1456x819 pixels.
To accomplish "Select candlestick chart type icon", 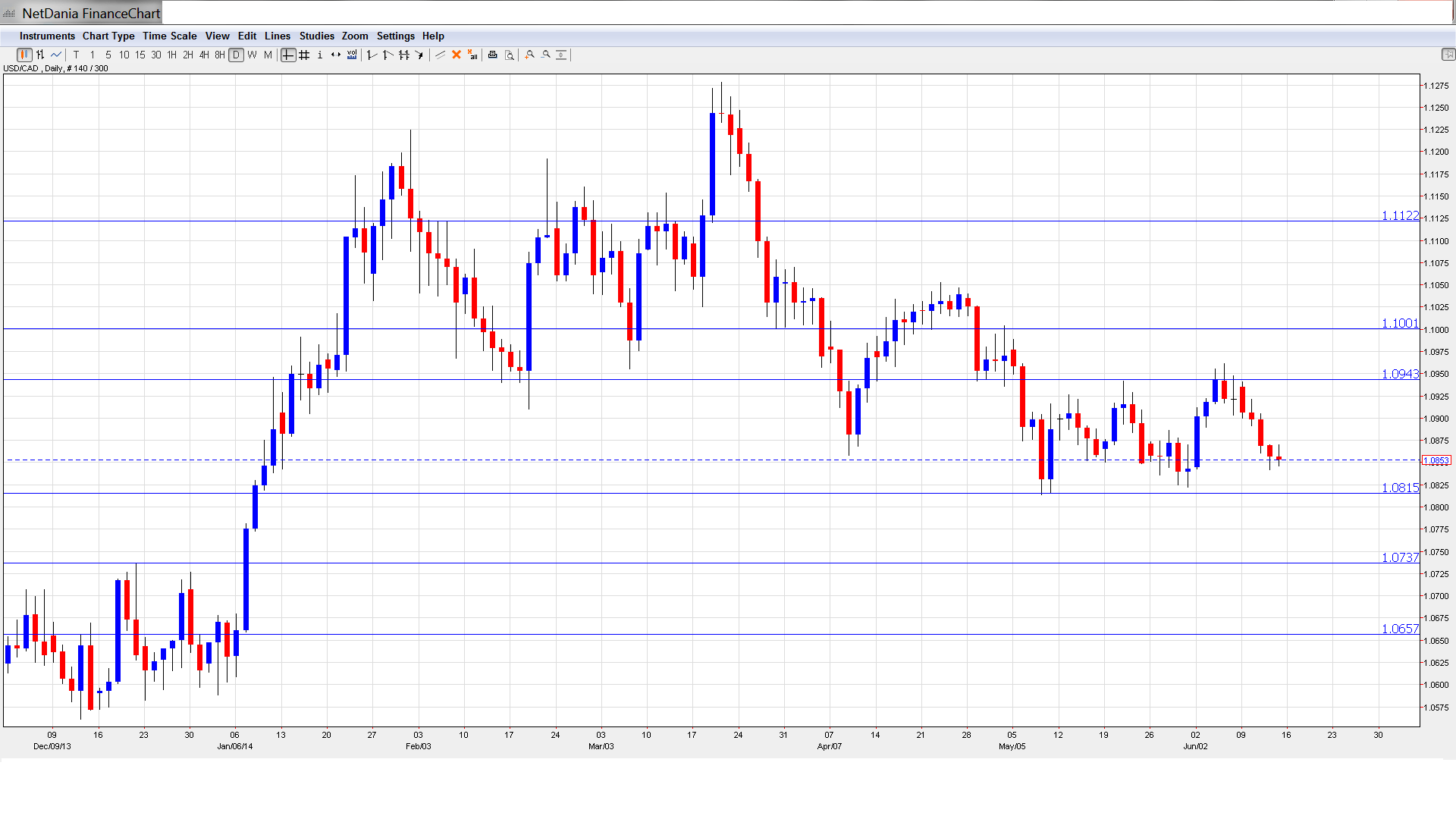I will pos(24,55).
